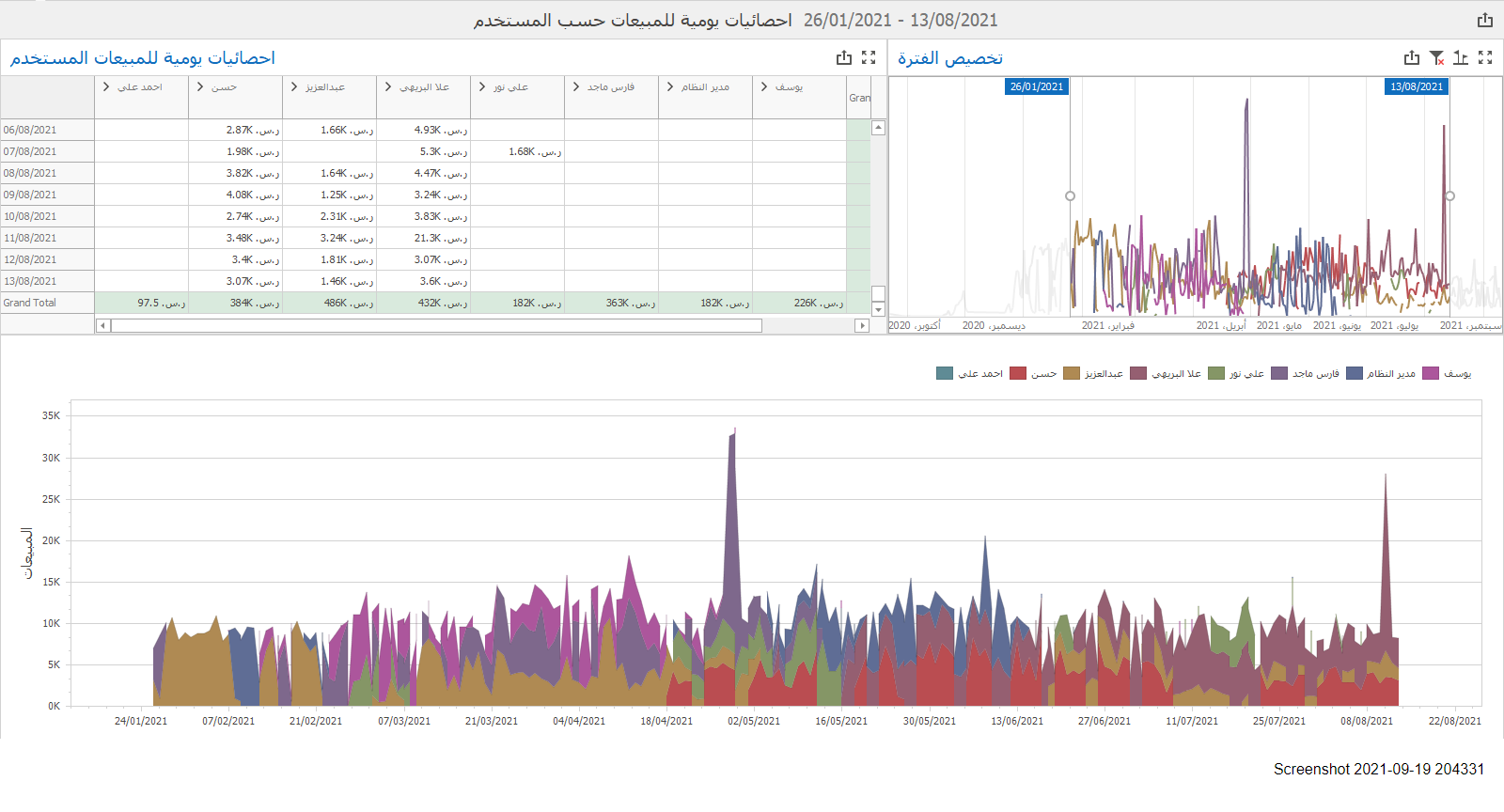Toggle the يوسف series legend swatch
The width and height of the screenshot is (1504, 812).
coord(1431,373)
